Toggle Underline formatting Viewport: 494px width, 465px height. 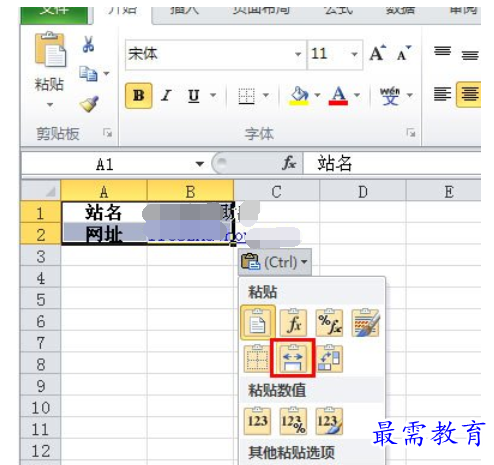(x=194, y=96)
